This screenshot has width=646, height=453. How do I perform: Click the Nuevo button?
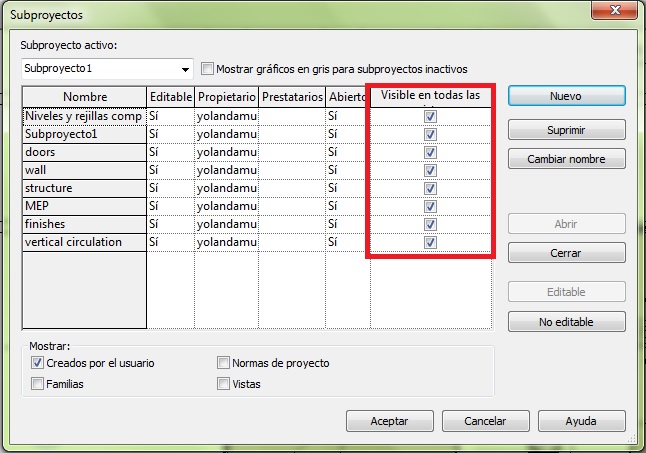(x=566, y=96)
